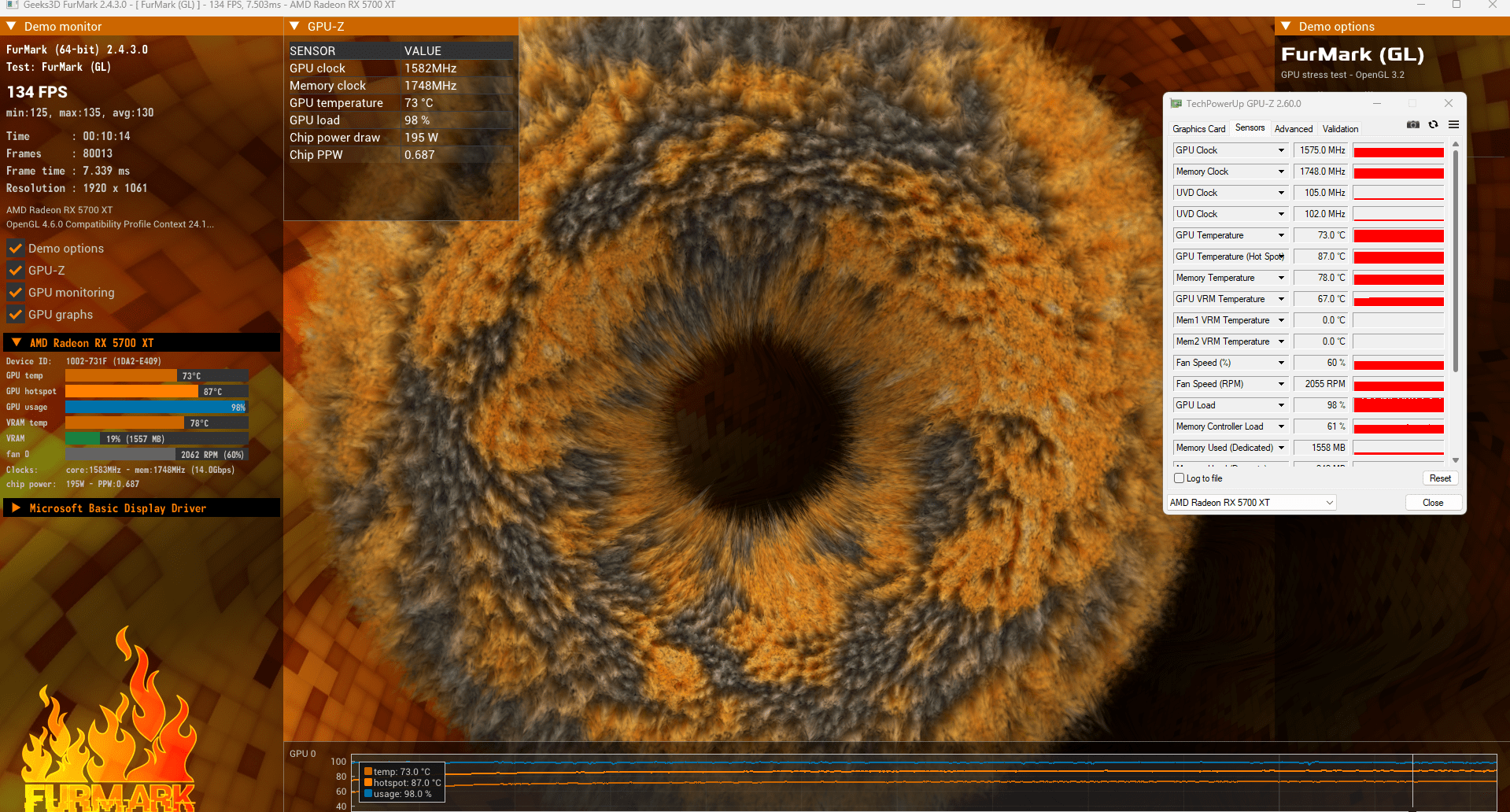This screenshot has width=1510, height=812.
Task: Open the Memory Clock sensor dropdown
Action: point(1281,172)
